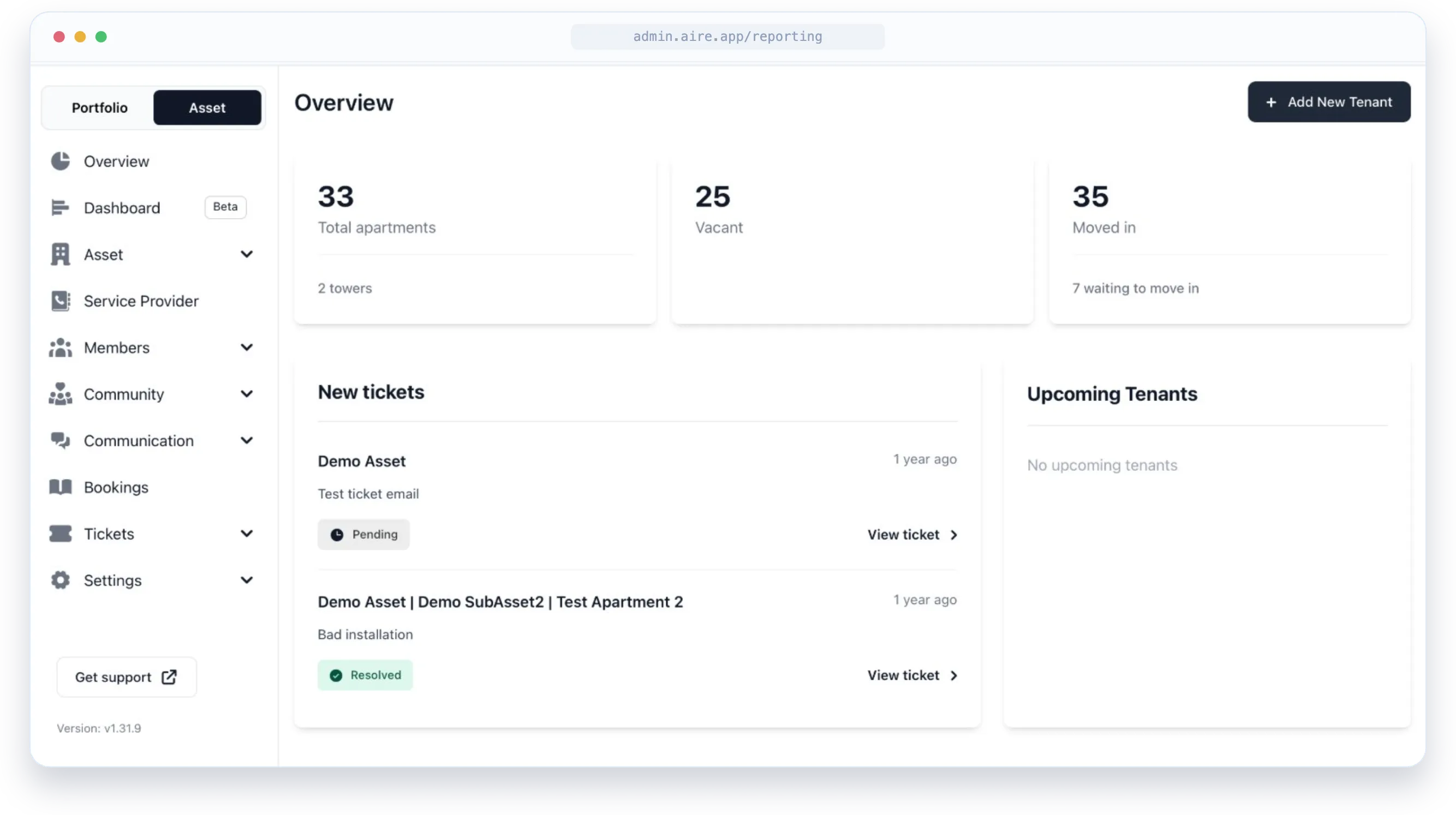
Task: Open the Tickets sidebar label
Action: (x=109, y=534)
